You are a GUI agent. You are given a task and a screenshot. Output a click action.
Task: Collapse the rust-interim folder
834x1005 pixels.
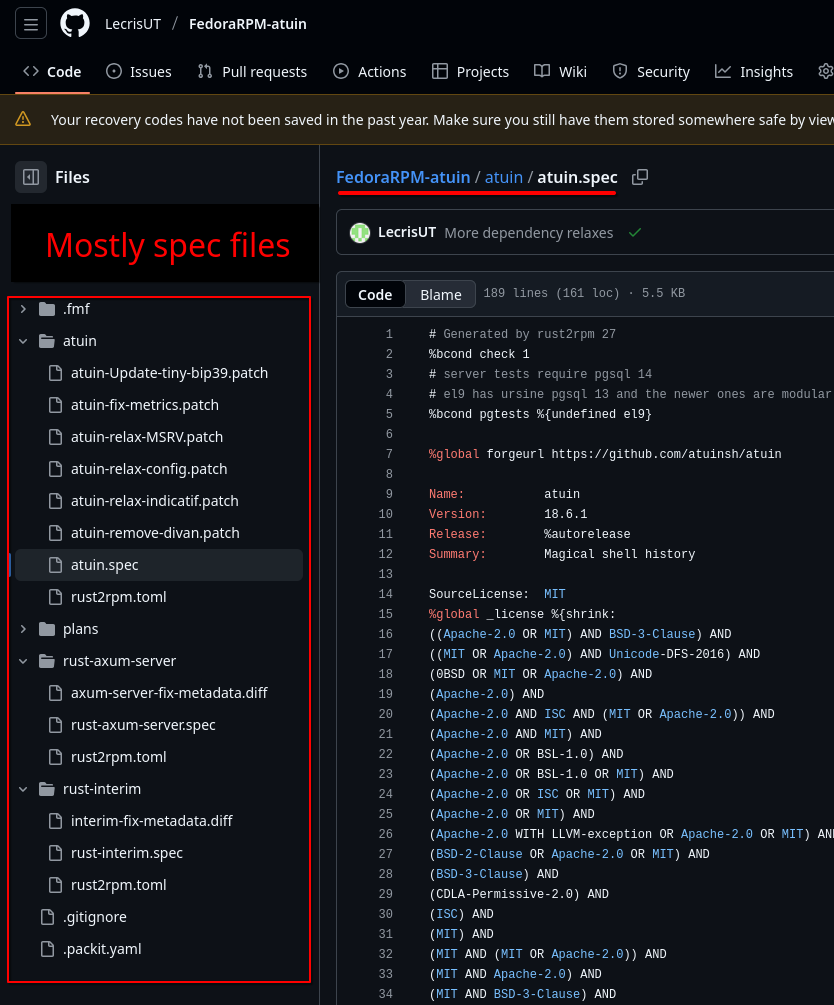(23, 789)
